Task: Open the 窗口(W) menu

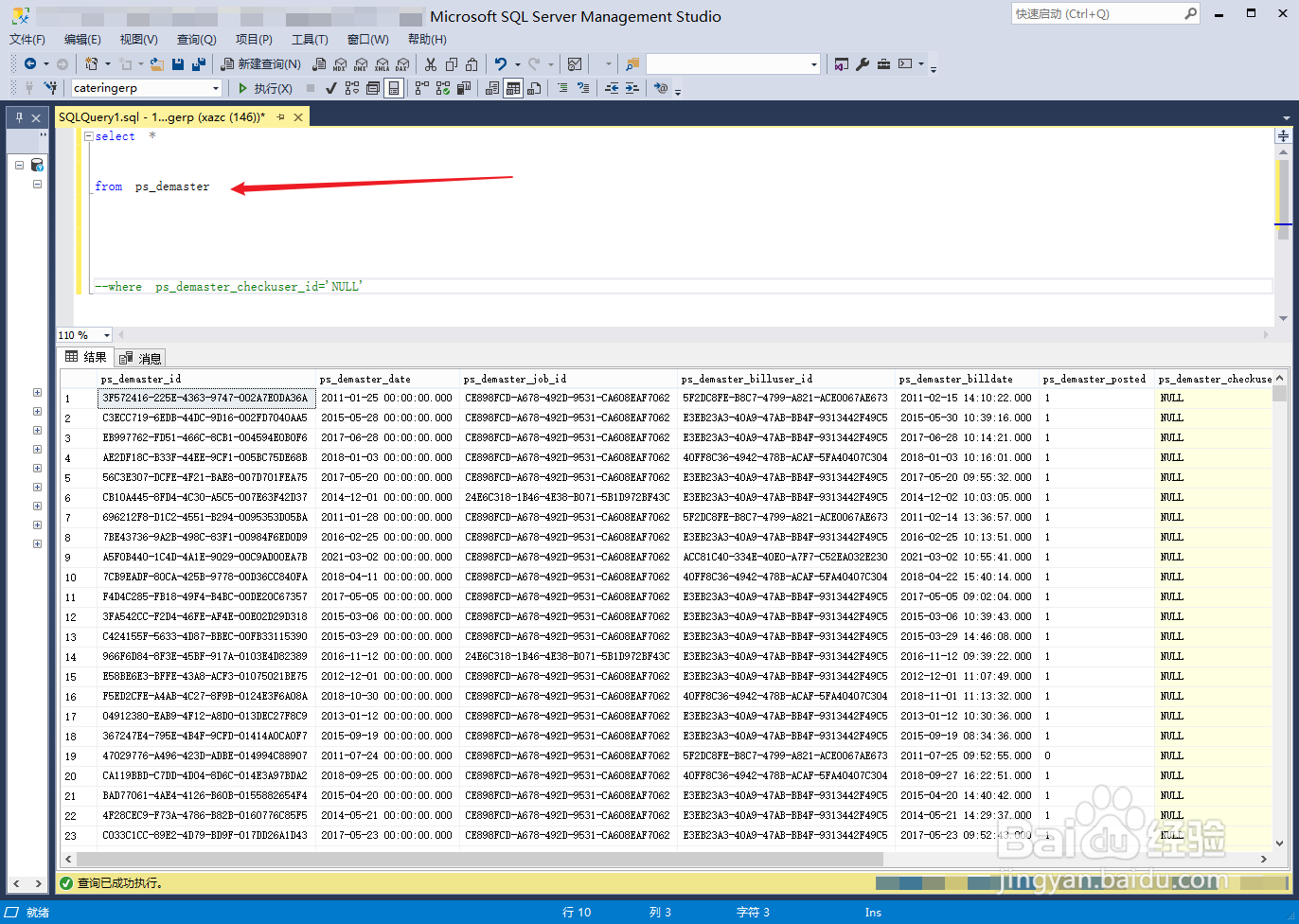Action: (367, 39)
